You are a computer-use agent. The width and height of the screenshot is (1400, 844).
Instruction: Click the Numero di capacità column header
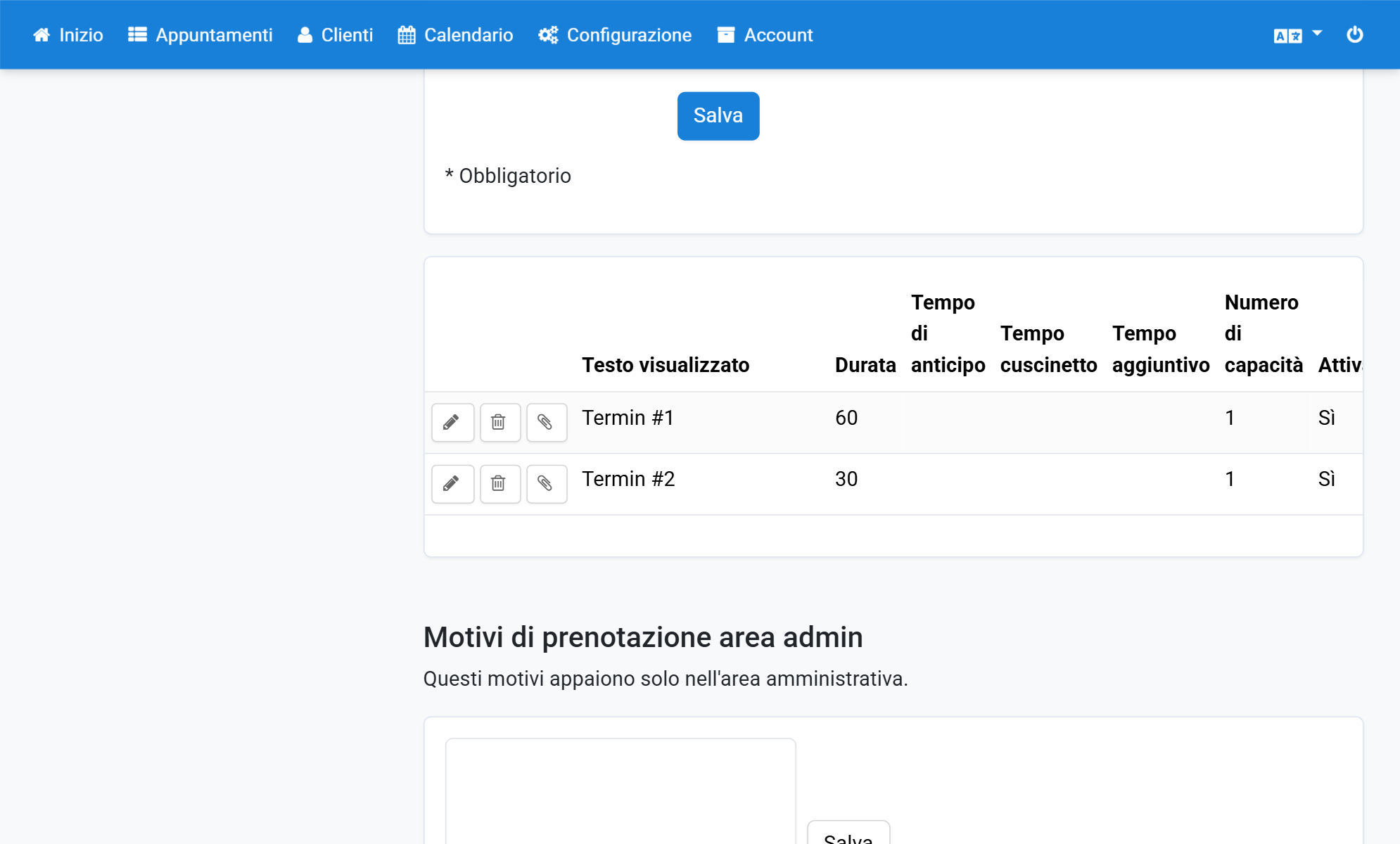tap(1264, 333)
